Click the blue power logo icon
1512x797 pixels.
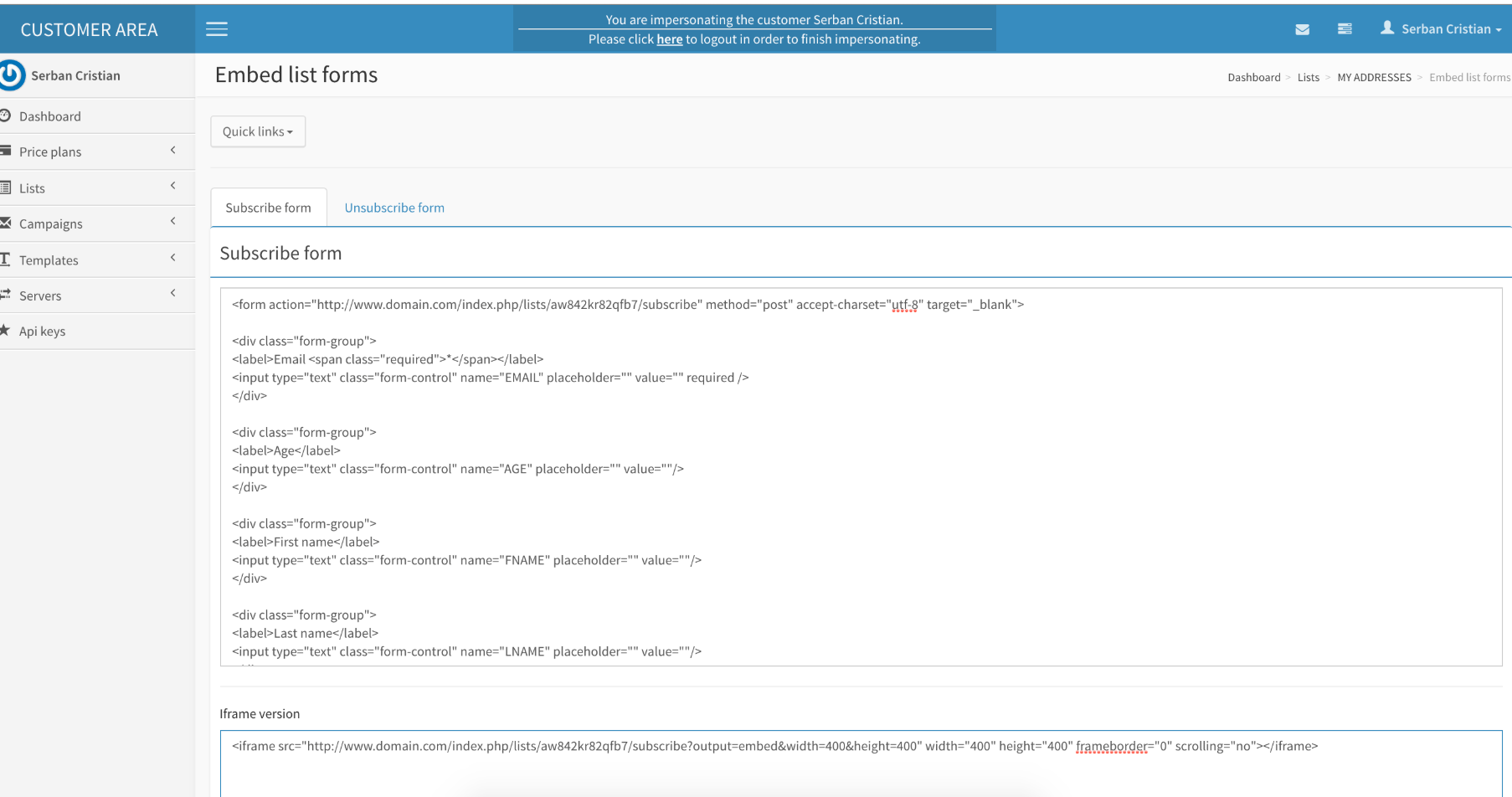[12, 75]
